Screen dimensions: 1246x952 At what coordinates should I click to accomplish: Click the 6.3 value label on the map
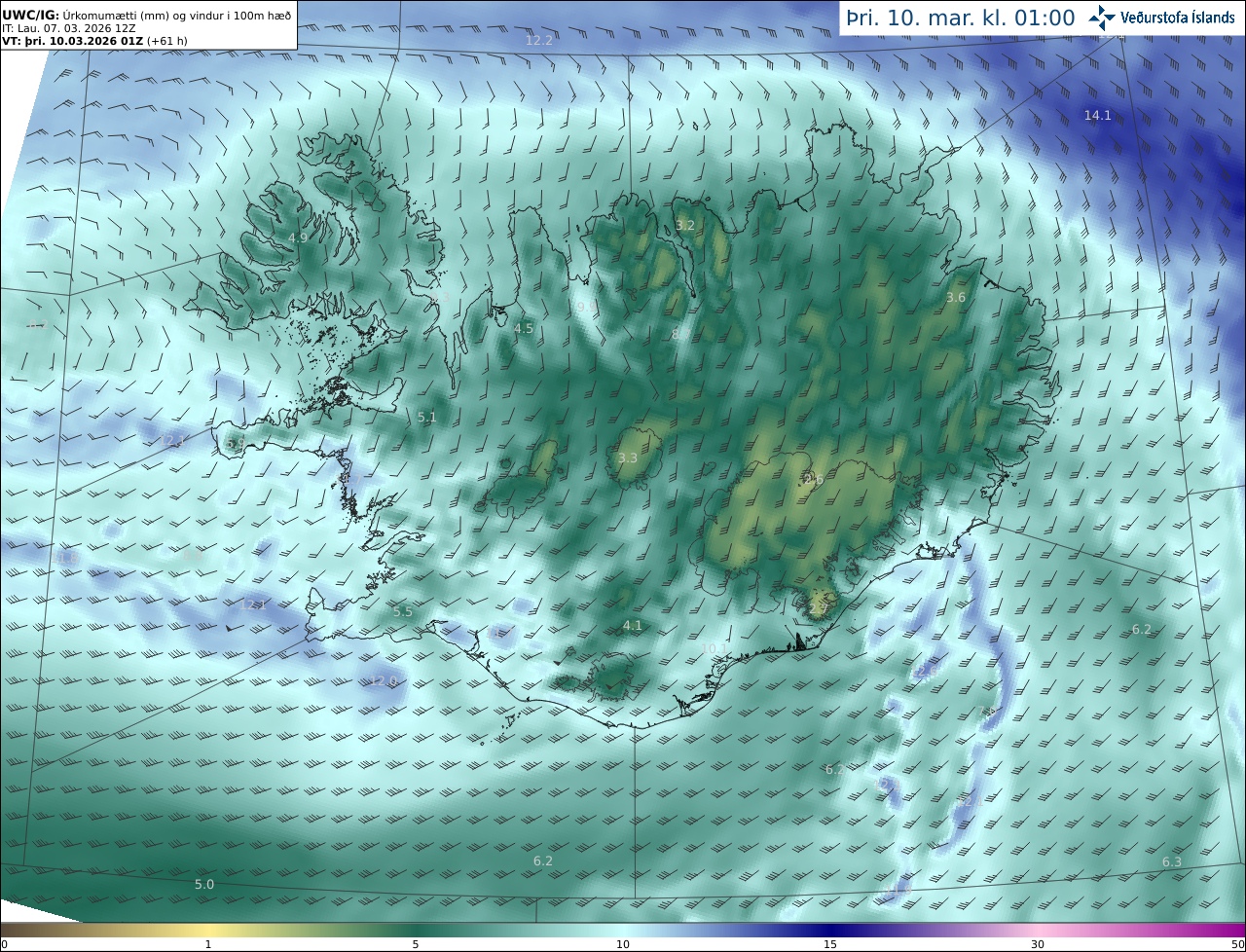1172,861
